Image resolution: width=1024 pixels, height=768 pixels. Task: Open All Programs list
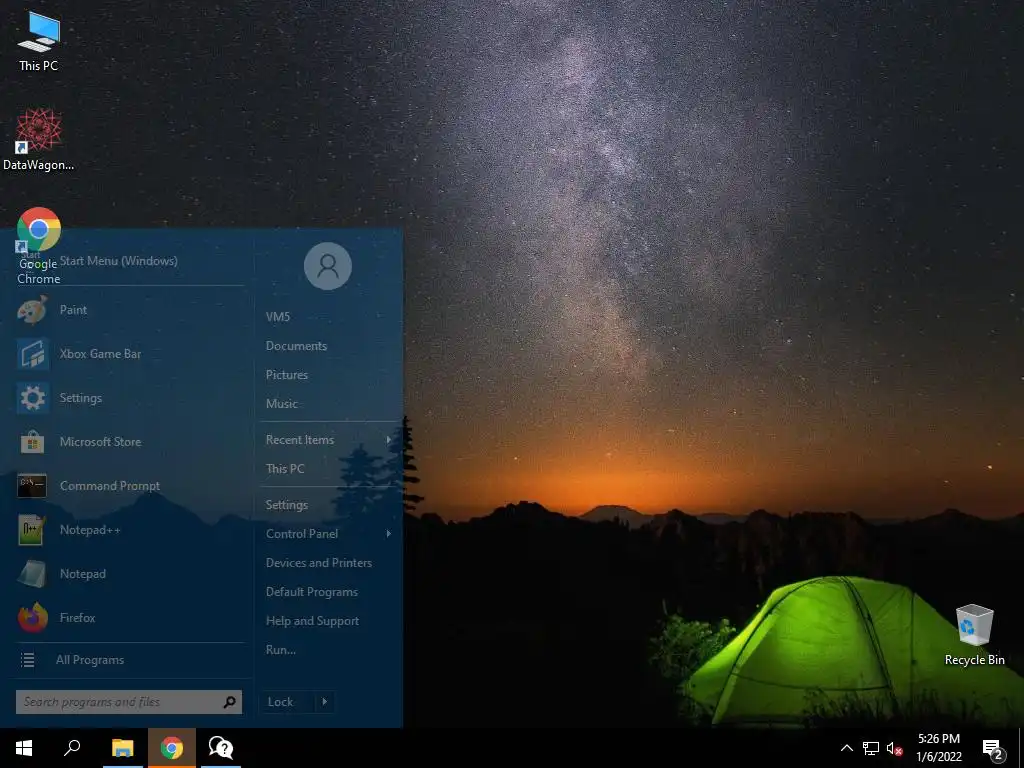pos(89,660)
